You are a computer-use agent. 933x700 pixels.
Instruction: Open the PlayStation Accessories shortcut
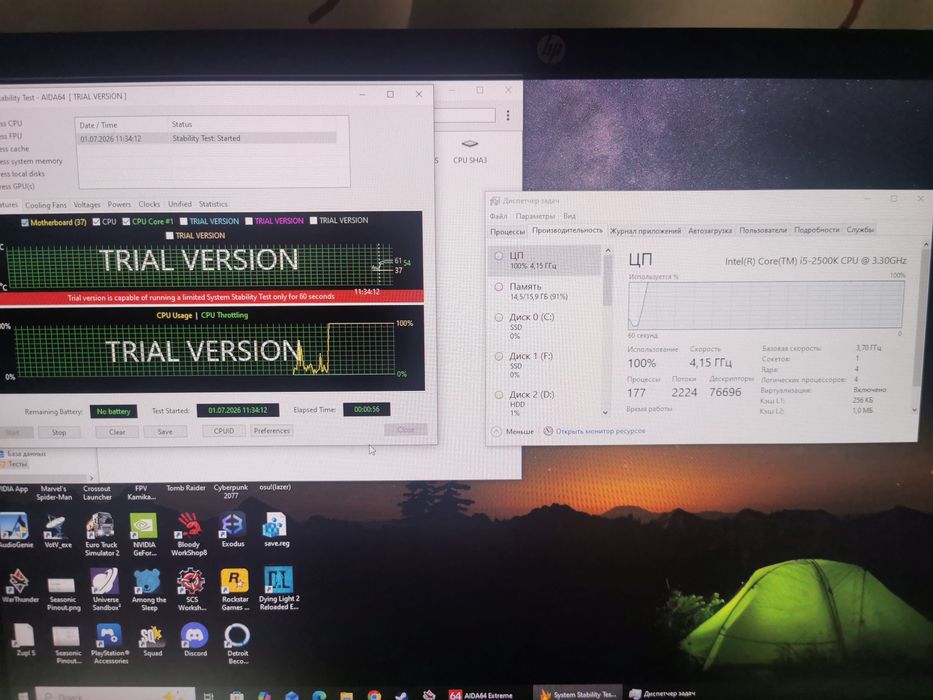(x=110, y=643)
